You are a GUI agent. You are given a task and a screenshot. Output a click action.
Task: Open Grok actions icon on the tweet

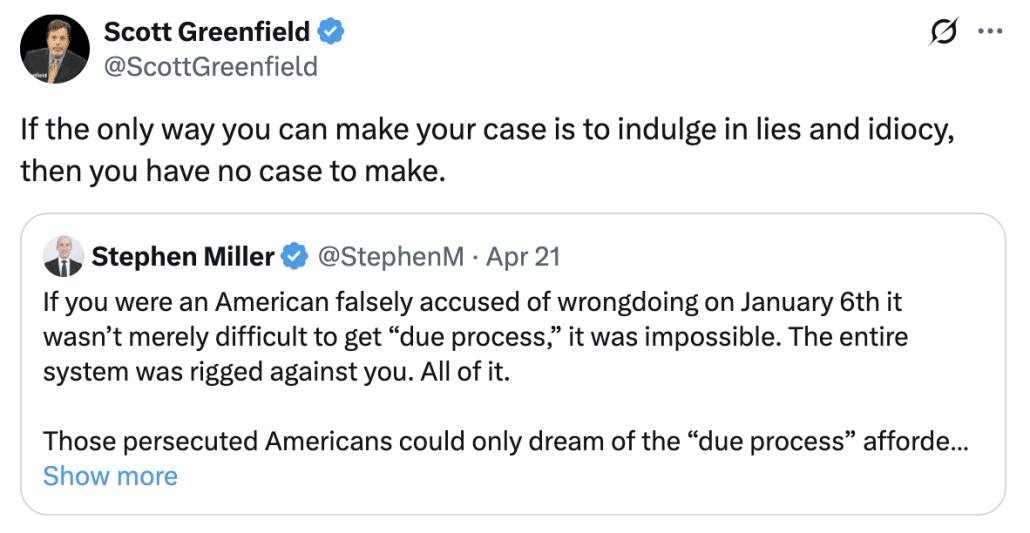tap(941, 32)
